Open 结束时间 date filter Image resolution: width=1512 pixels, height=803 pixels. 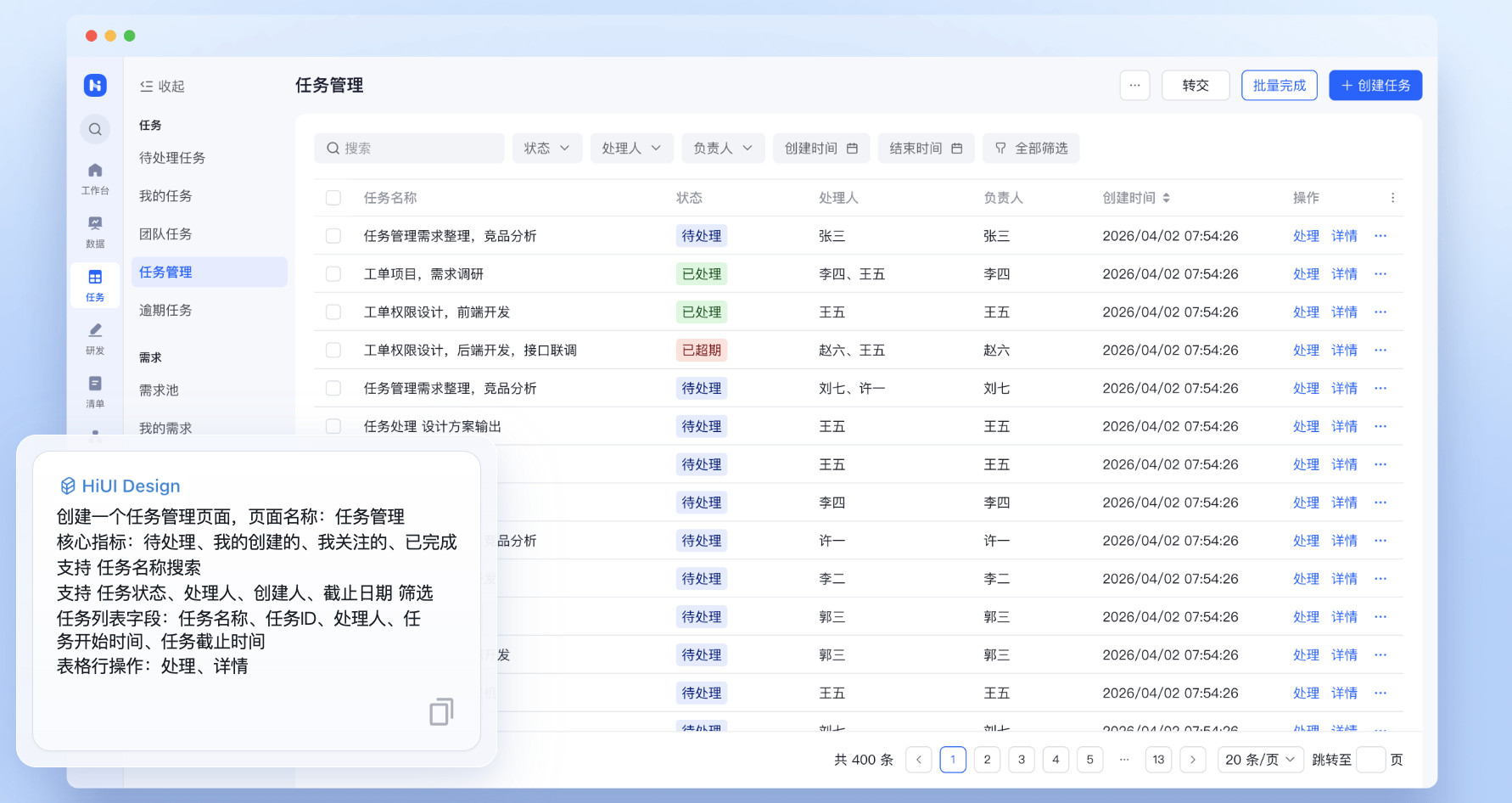point(926,149)
